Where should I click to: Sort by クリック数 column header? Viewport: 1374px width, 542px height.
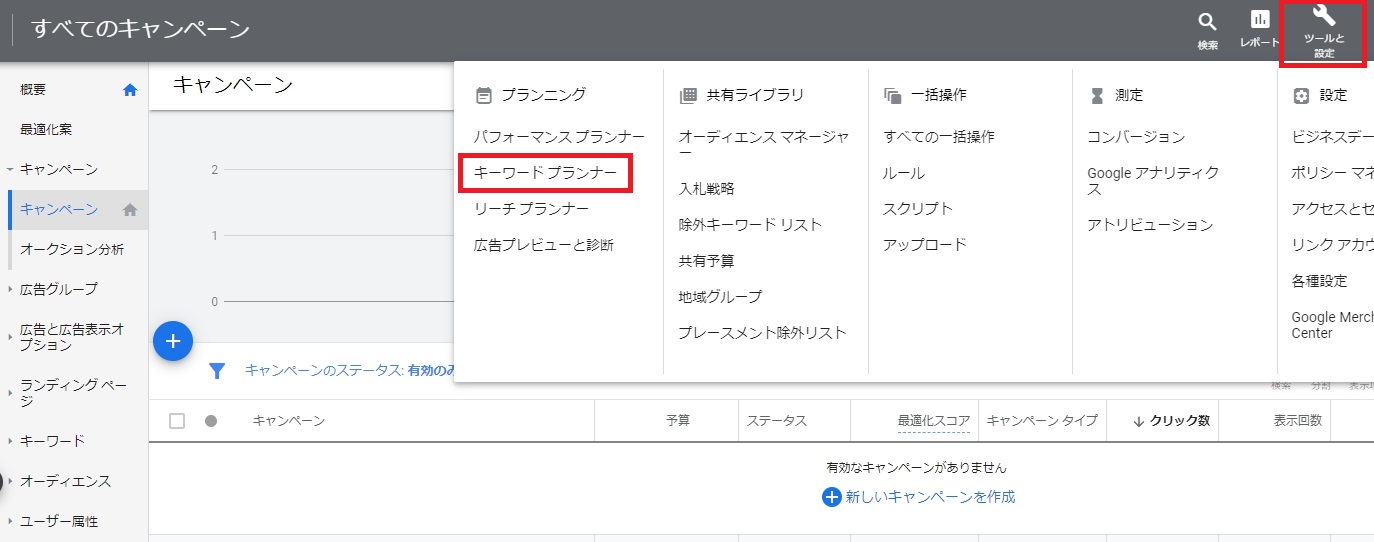coord(1171,421)
